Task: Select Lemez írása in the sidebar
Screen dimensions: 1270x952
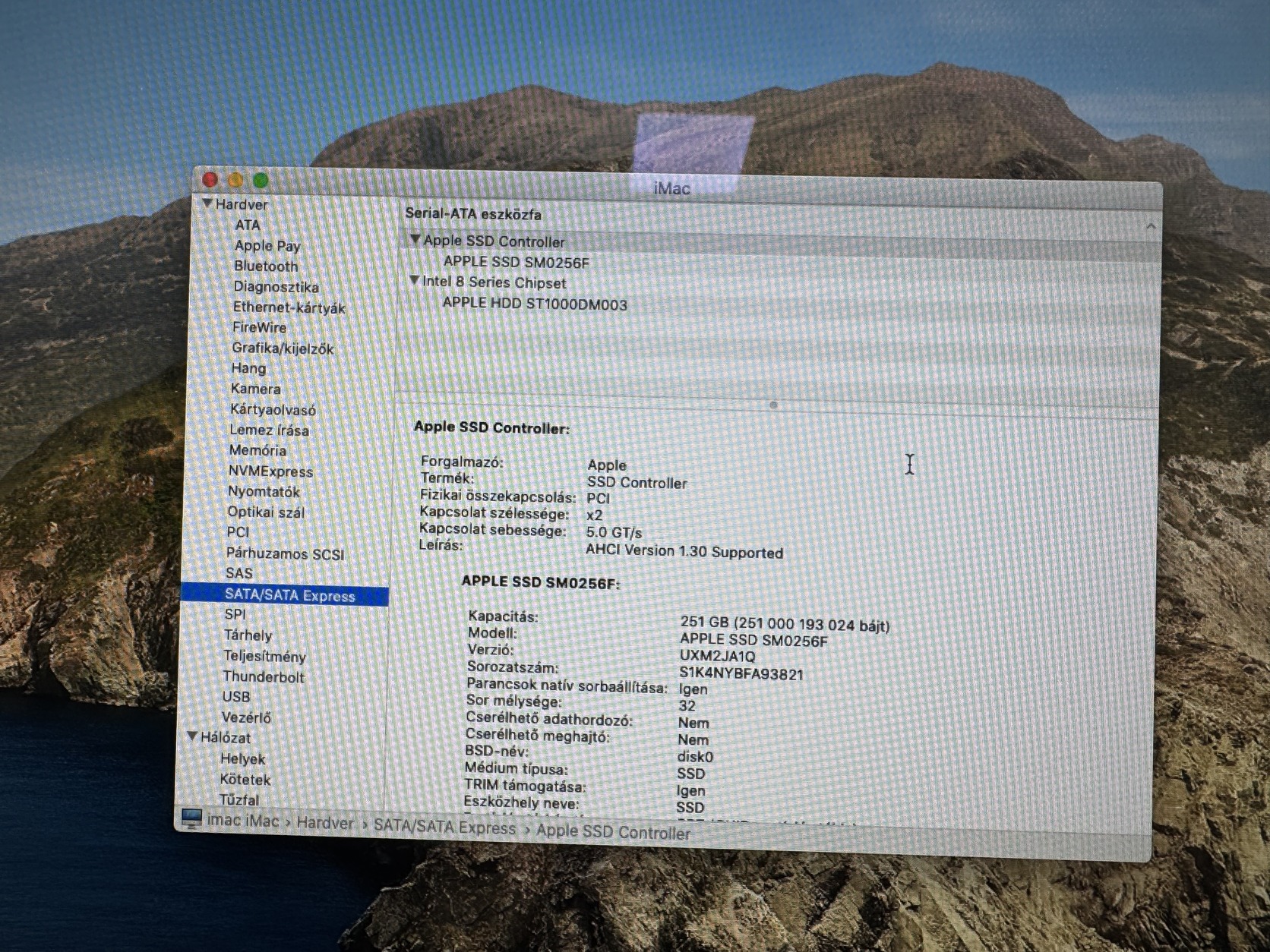Action: click(x=269, y=430)
